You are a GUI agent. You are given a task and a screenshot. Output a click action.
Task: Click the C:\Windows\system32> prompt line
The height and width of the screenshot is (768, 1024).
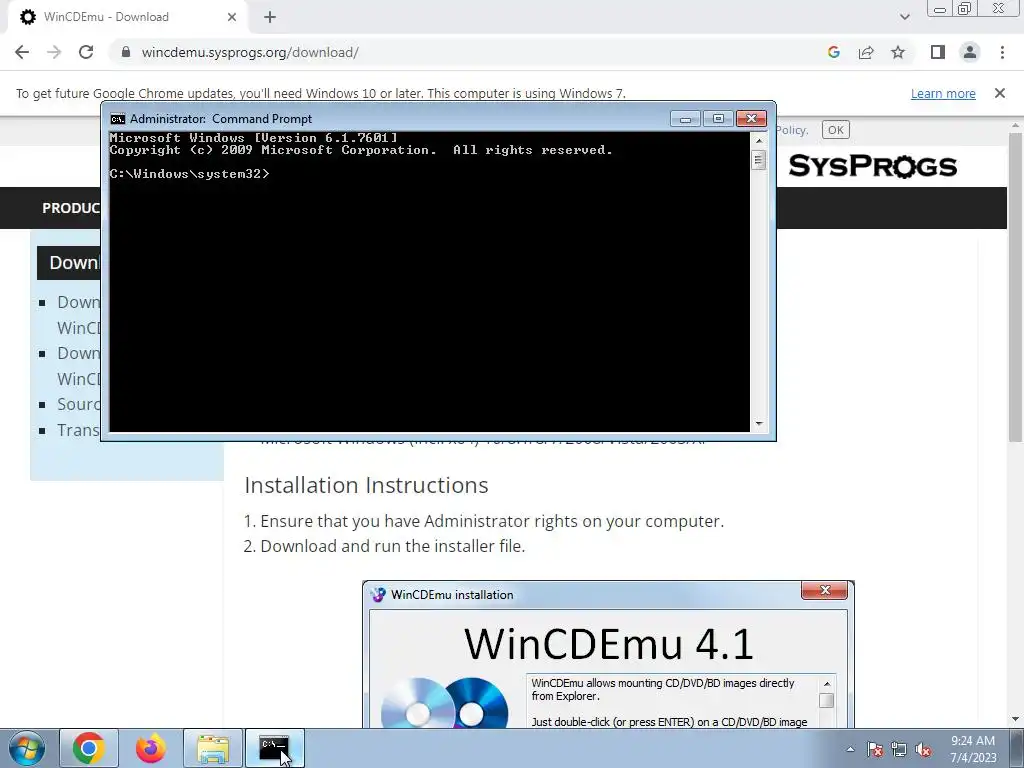click(x=189, y=174)
